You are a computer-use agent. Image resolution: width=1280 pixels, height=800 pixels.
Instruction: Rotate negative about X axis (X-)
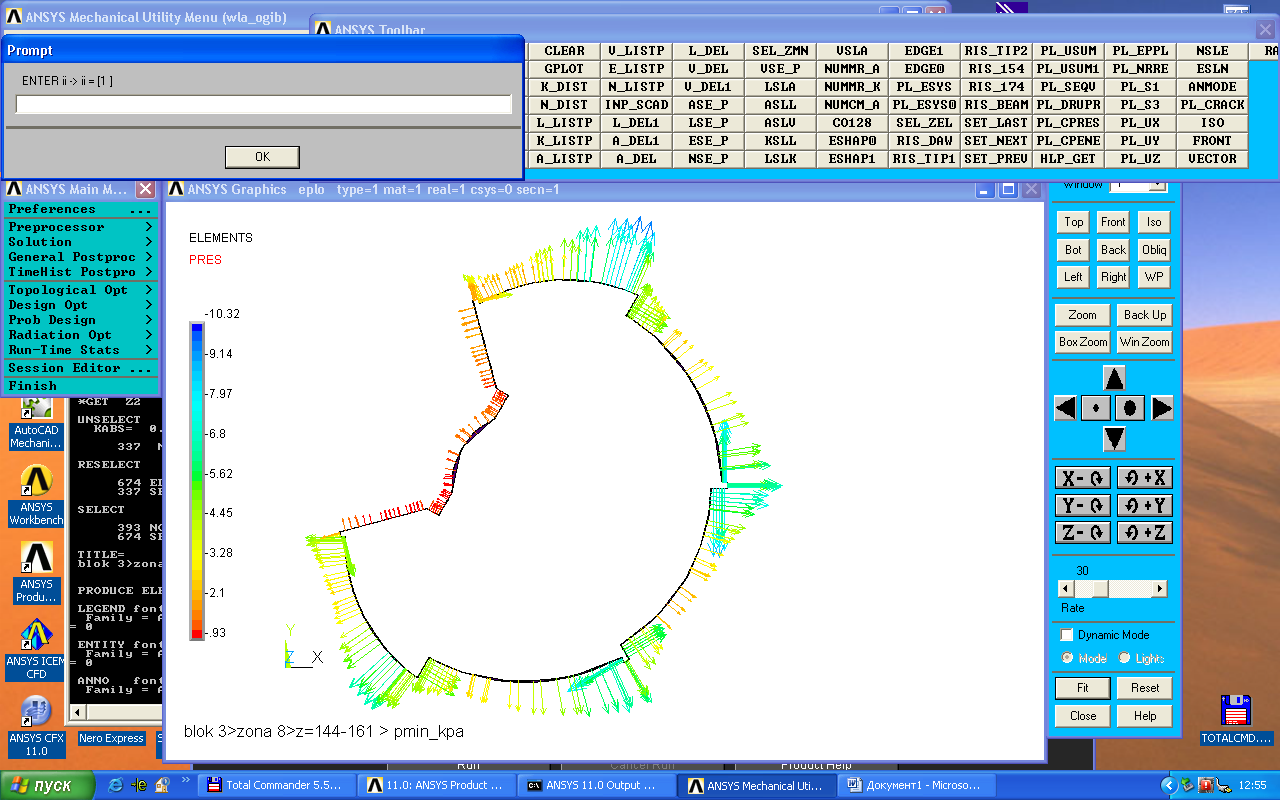tap(1082, 478)
